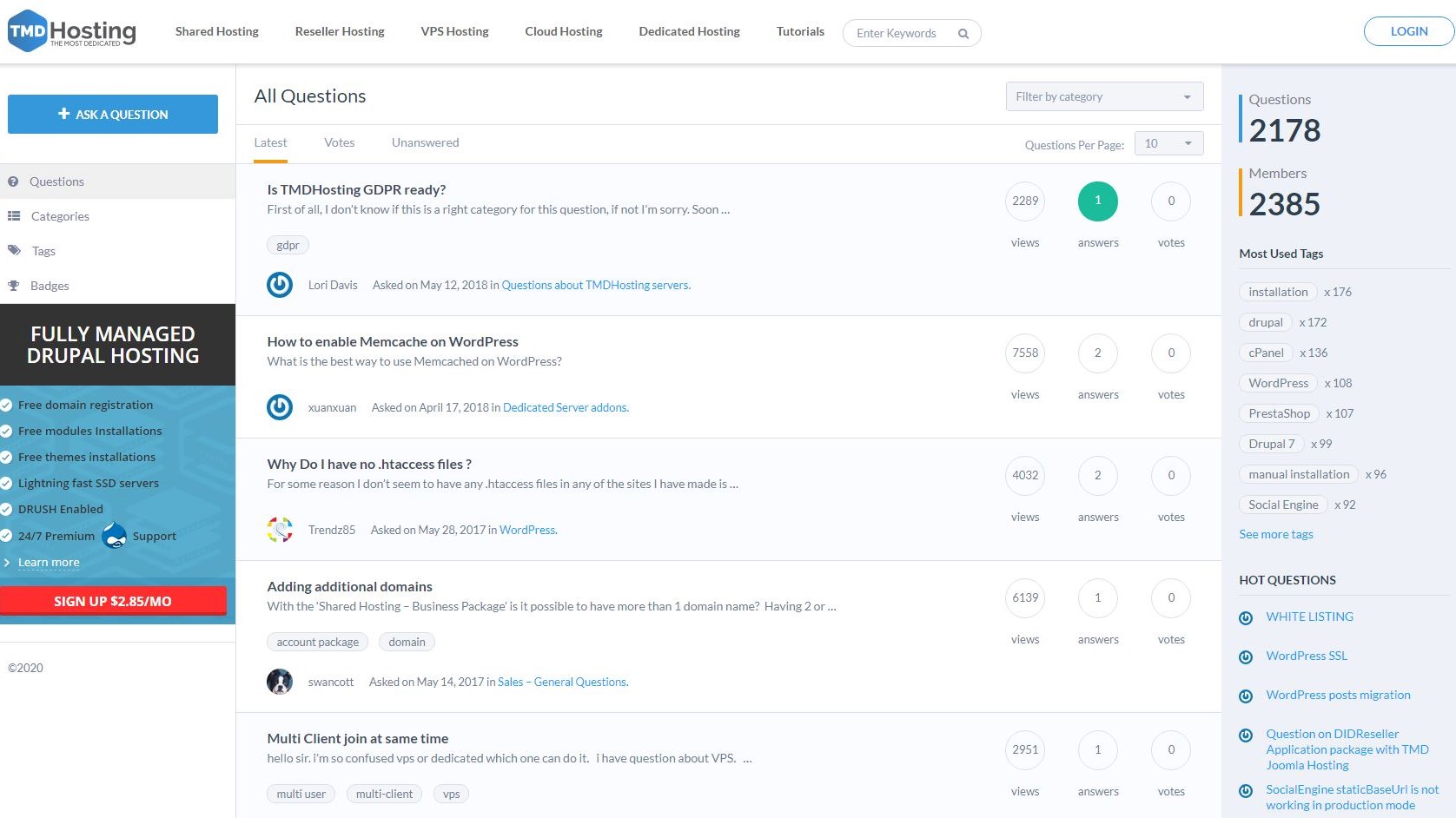1456x818 pixels.
Task: Click the plus icon on Ask a Question
Action: (x=63, y=114)
